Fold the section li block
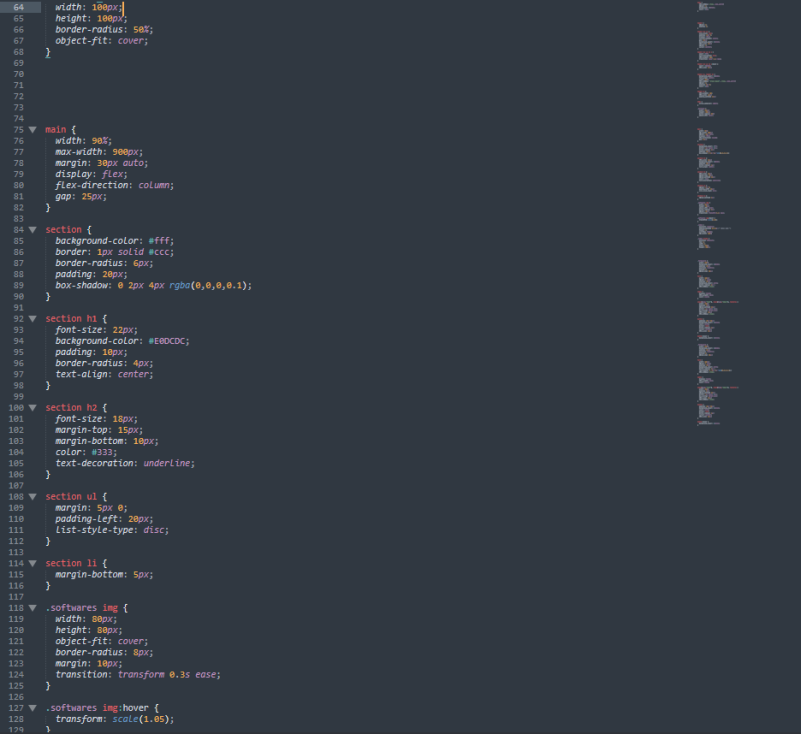Screen dimensions: 801x734 (x=32, y=564)
